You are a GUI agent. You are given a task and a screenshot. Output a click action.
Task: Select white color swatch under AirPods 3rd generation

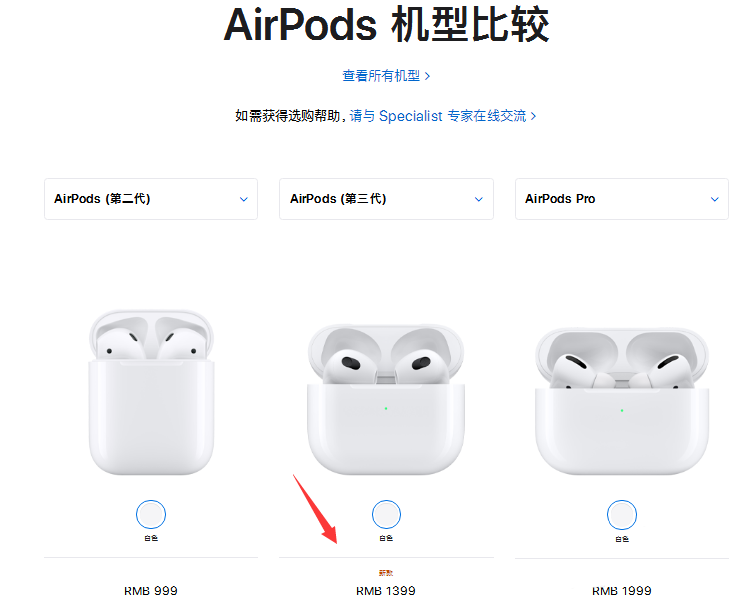click(x=386, y=514)
